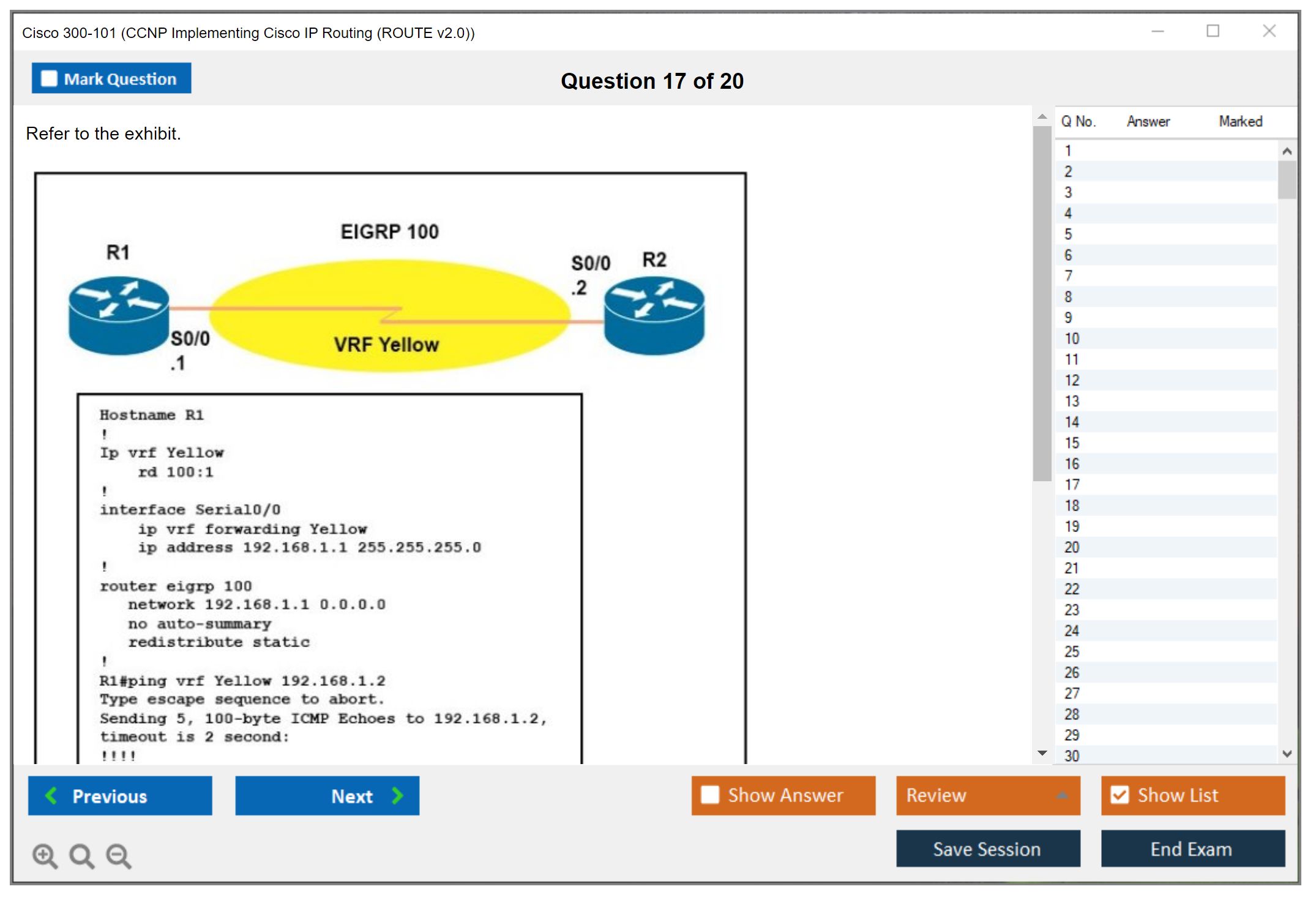Select question 17 in the list

pos(1072,485)
